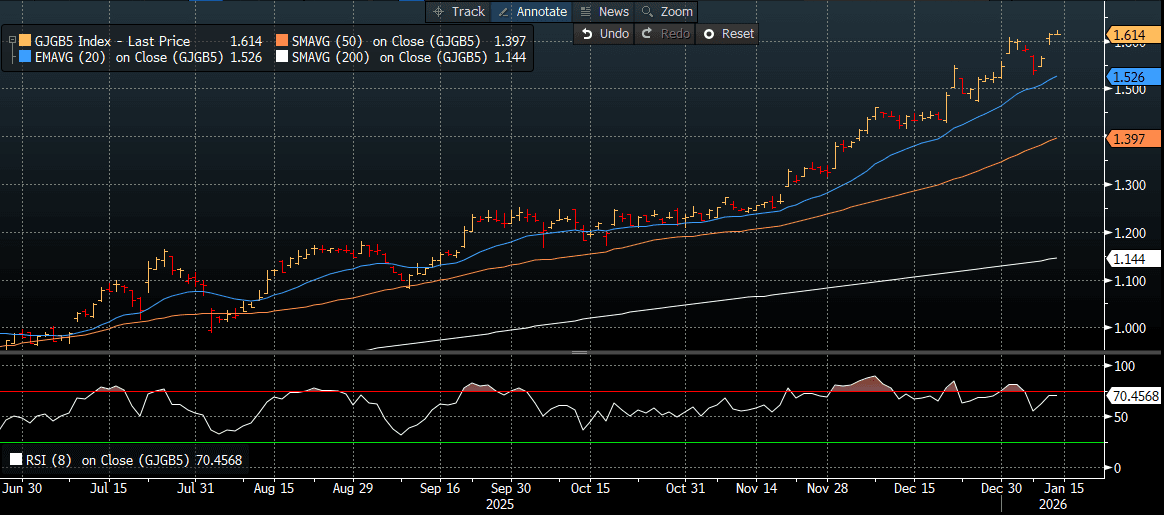This screenshot has width=1164, height=515.
Task: Click Reset to restore the chart
Action: pyautogui.click(x=727, y=33)
